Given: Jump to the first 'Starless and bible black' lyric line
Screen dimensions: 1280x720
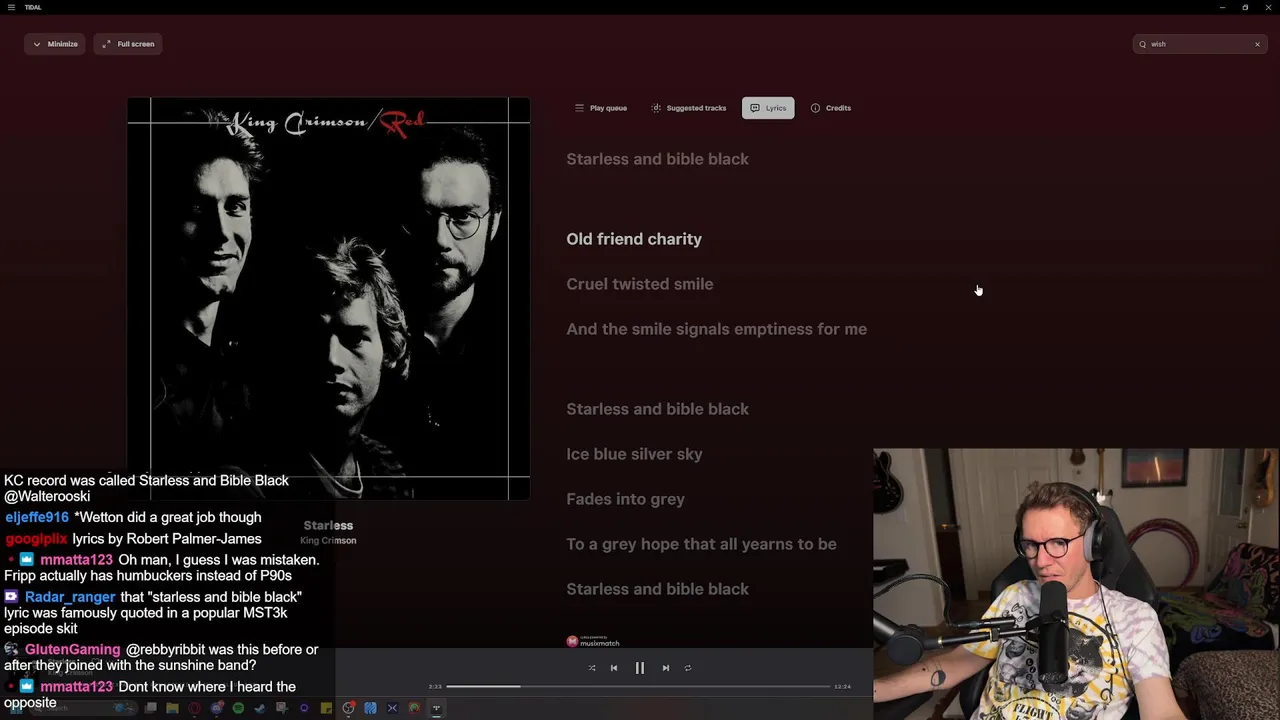Looking at the screenshot, I should tap(657, 159).
